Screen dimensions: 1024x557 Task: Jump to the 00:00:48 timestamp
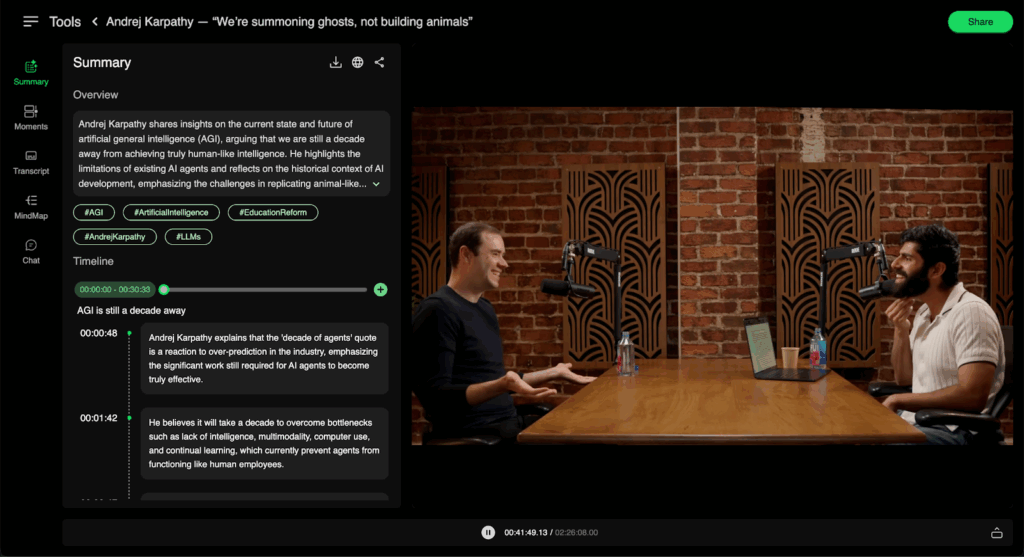99,333
